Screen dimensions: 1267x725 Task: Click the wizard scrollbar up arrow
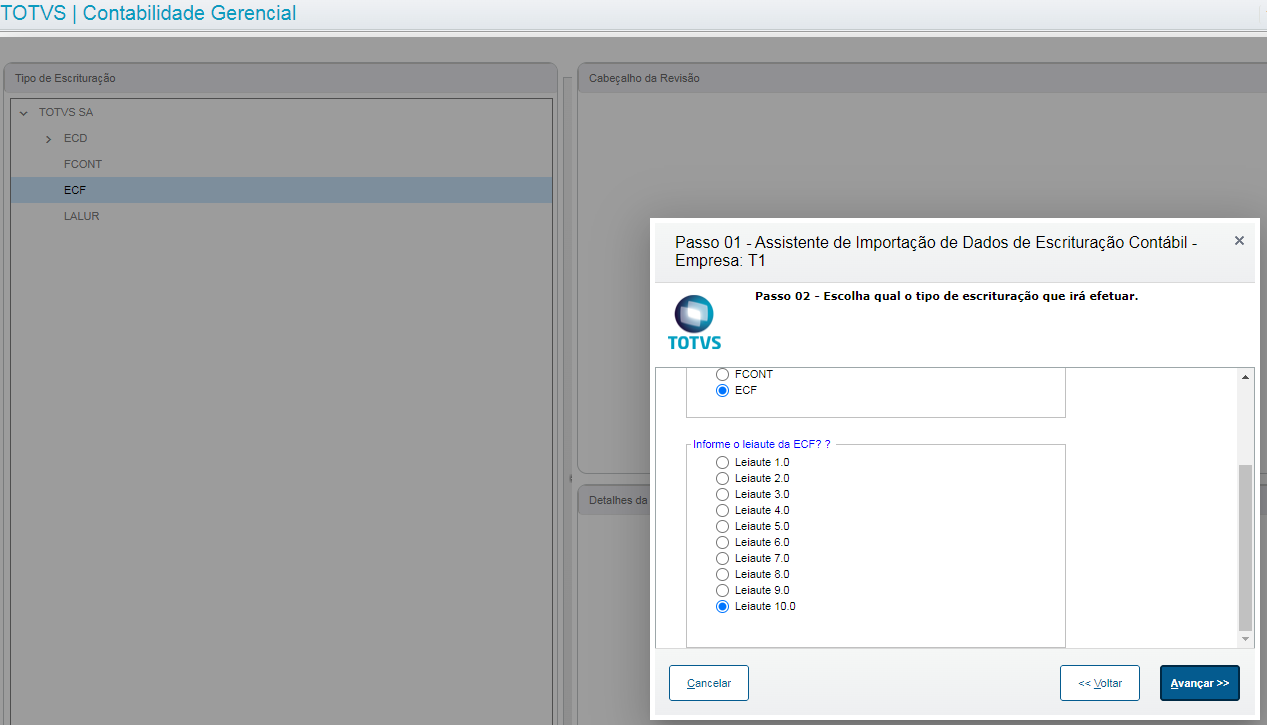pos(1245,377)
